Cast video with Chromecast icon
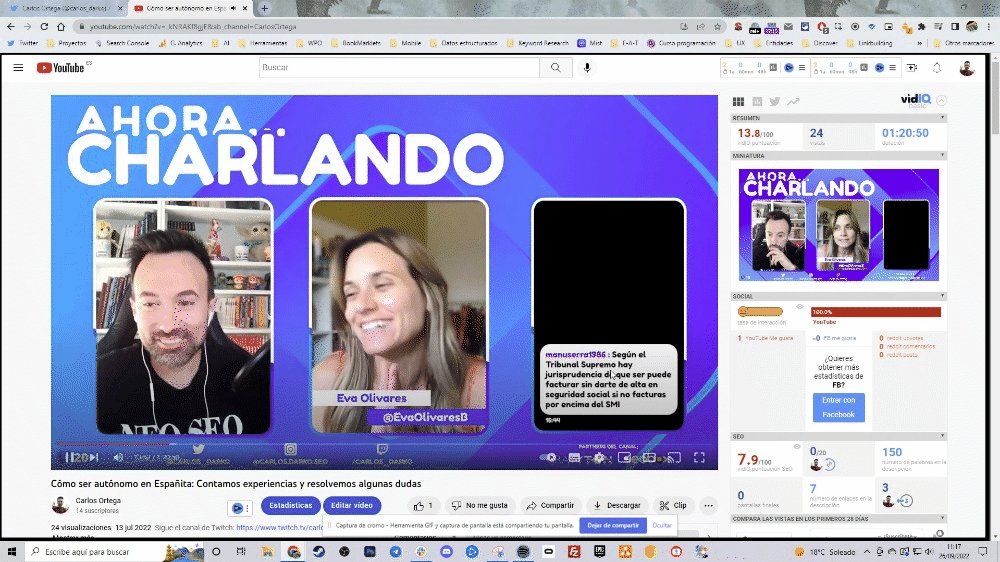 [x=673, y=457]
